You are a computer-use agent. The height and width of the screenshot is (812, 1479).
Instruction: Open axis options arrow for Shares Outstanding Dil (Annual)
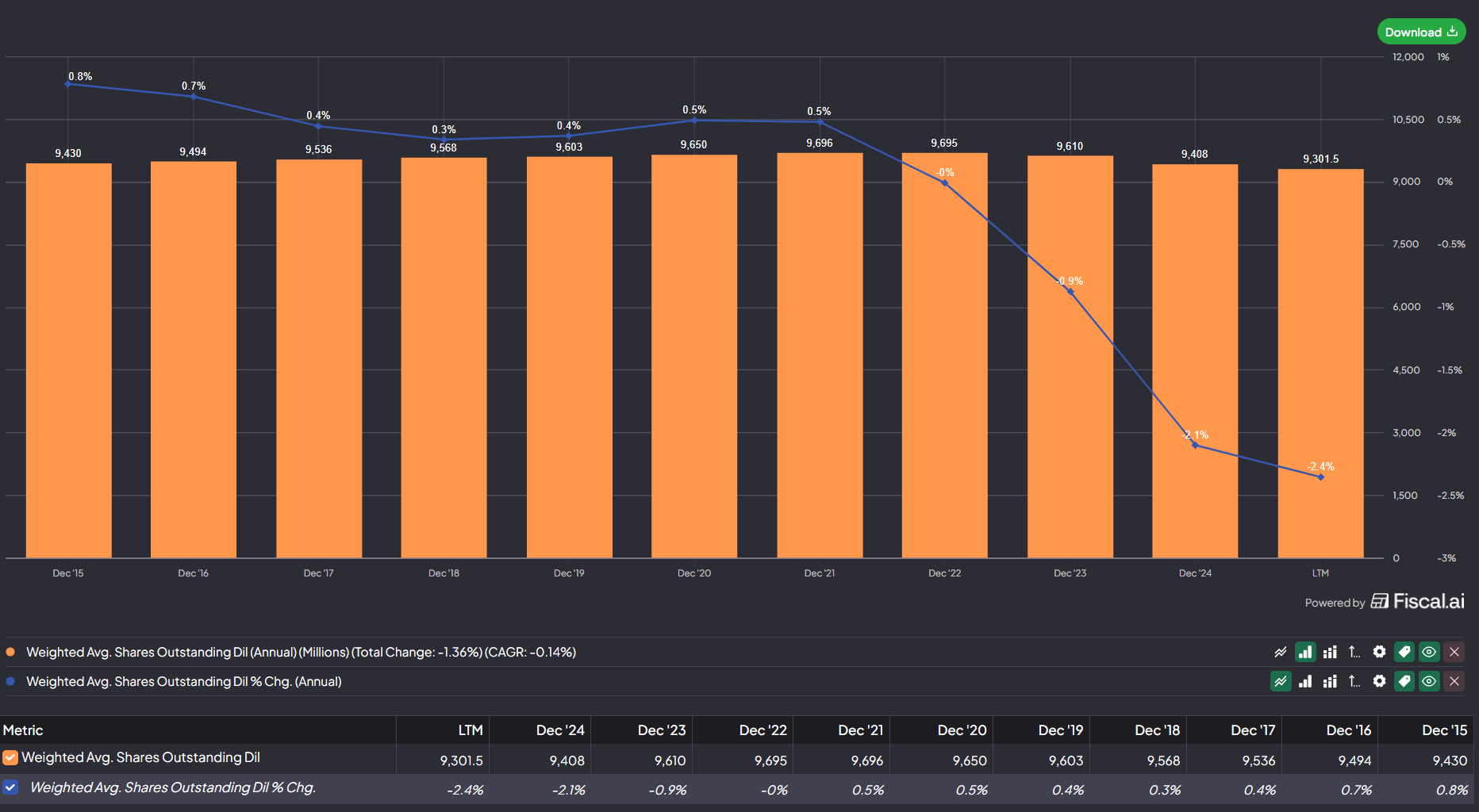click(1354, 652)
